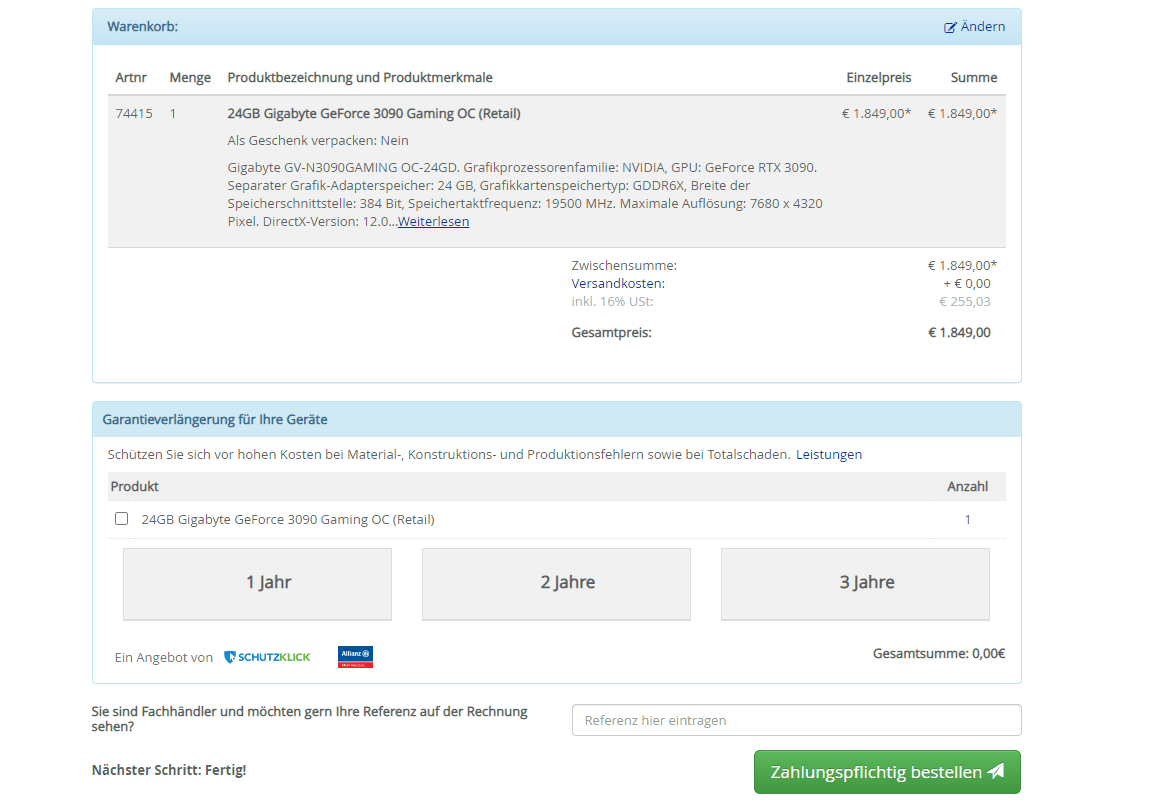The image size is (1152, 806).
Task: Click Zahlungspflichtig bestellen to place order
Action: [888, 771]
